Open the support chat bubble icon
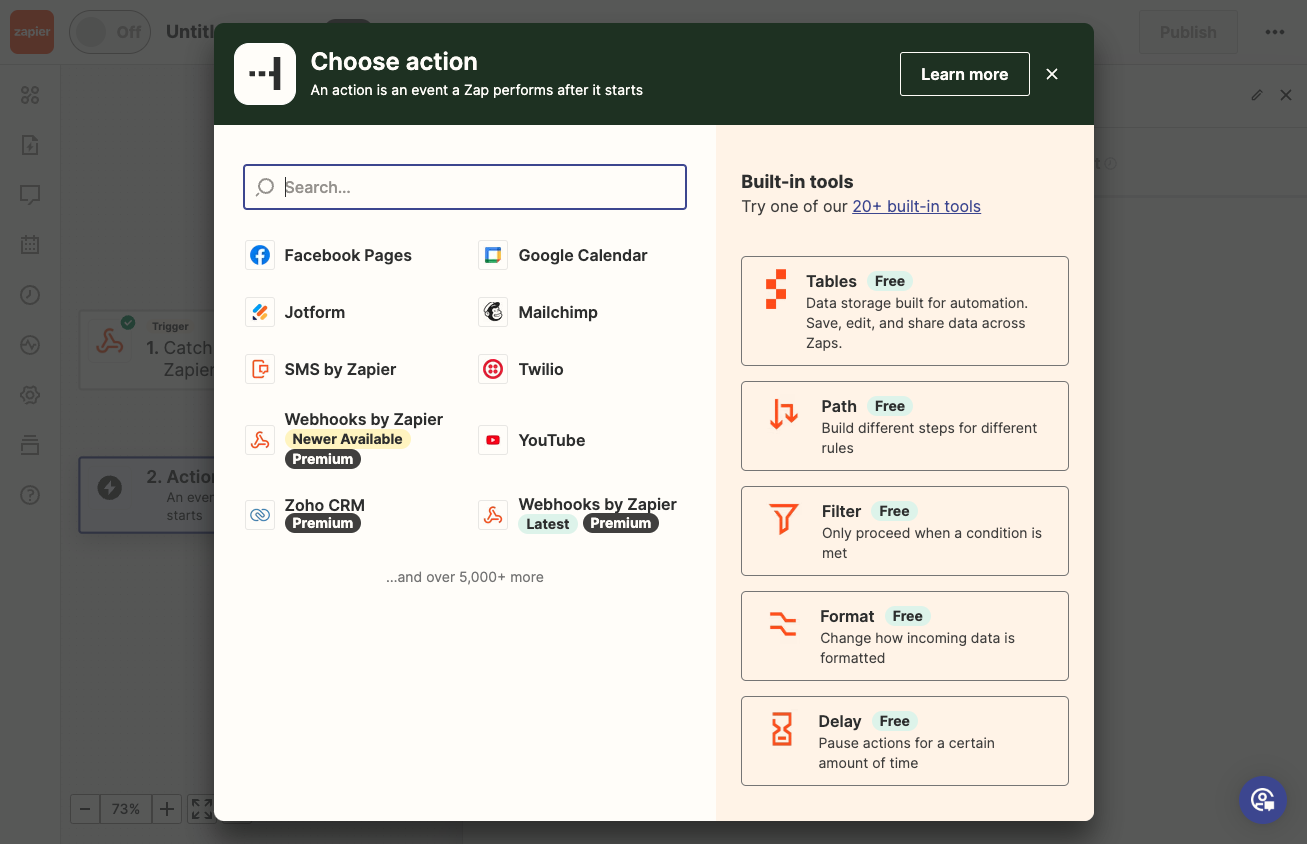The image size is (1307, 844). pos(1263,800)
